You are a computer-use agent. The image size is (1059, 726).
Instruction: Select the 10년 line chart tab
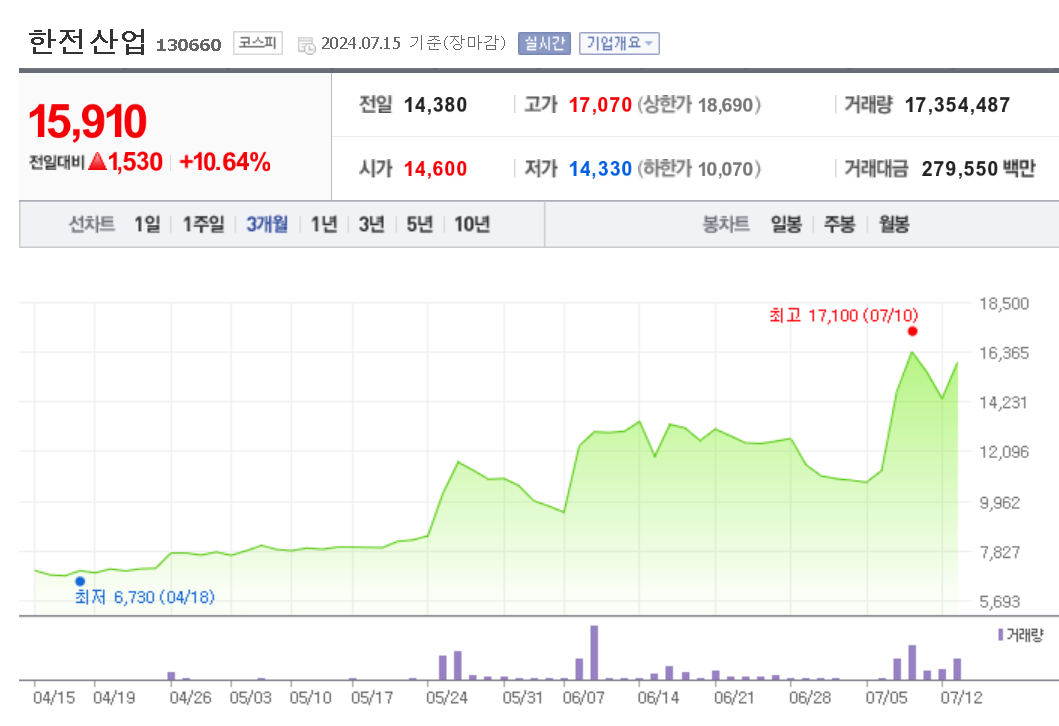click(472, 224)
